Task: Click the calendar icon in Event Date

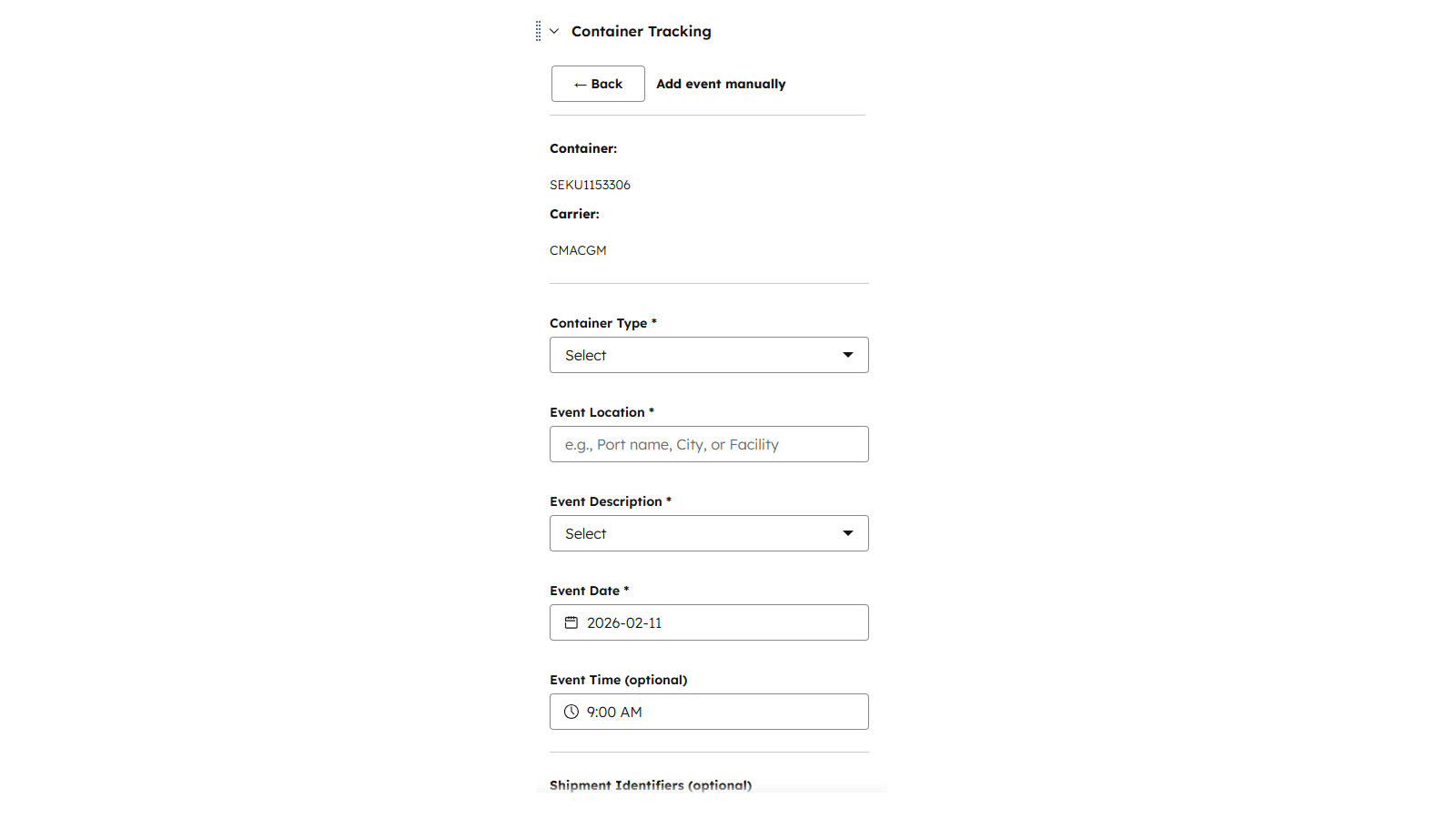Action: pos(571,622)
